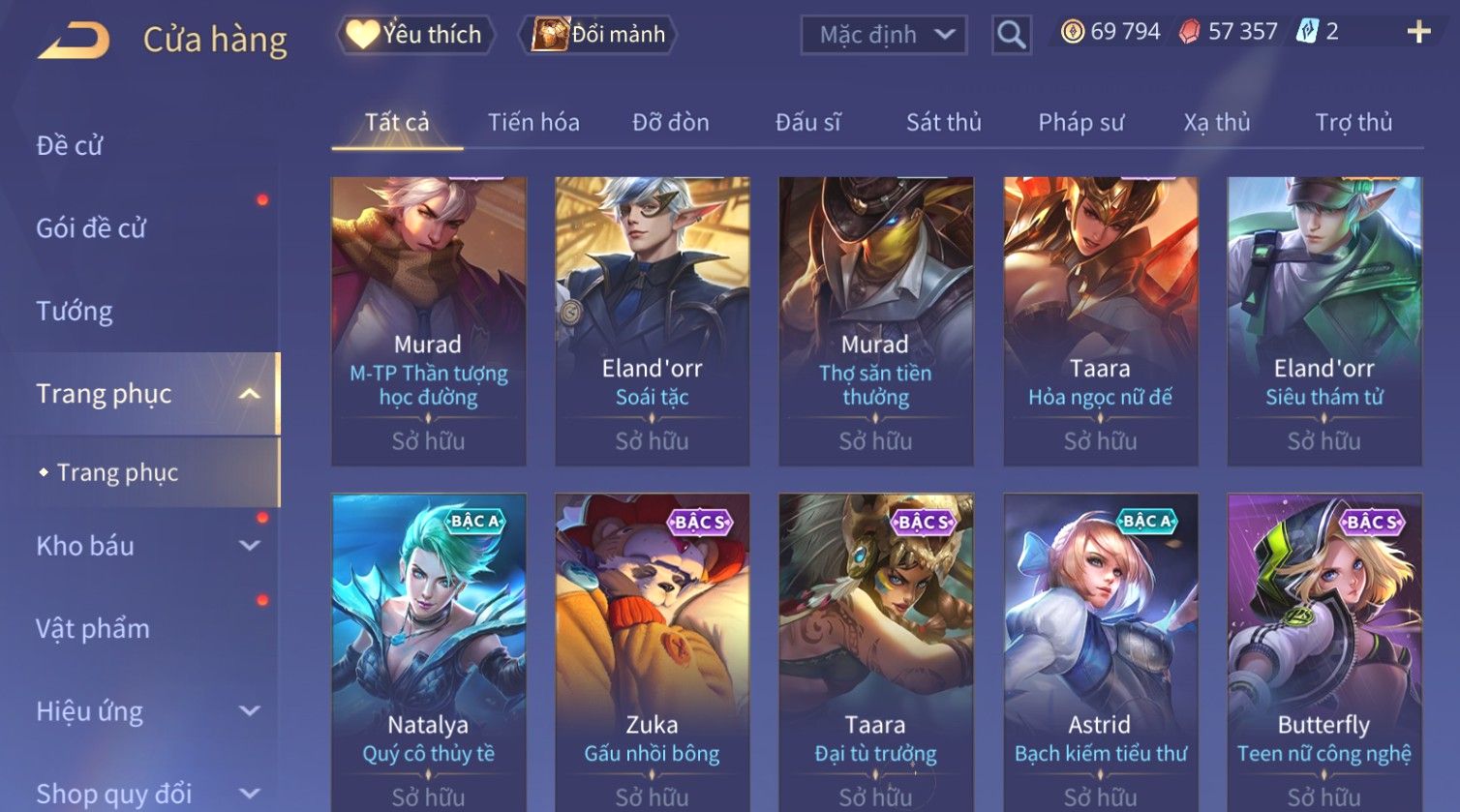Click the heart icon on Yêu thích

(362, 35)
